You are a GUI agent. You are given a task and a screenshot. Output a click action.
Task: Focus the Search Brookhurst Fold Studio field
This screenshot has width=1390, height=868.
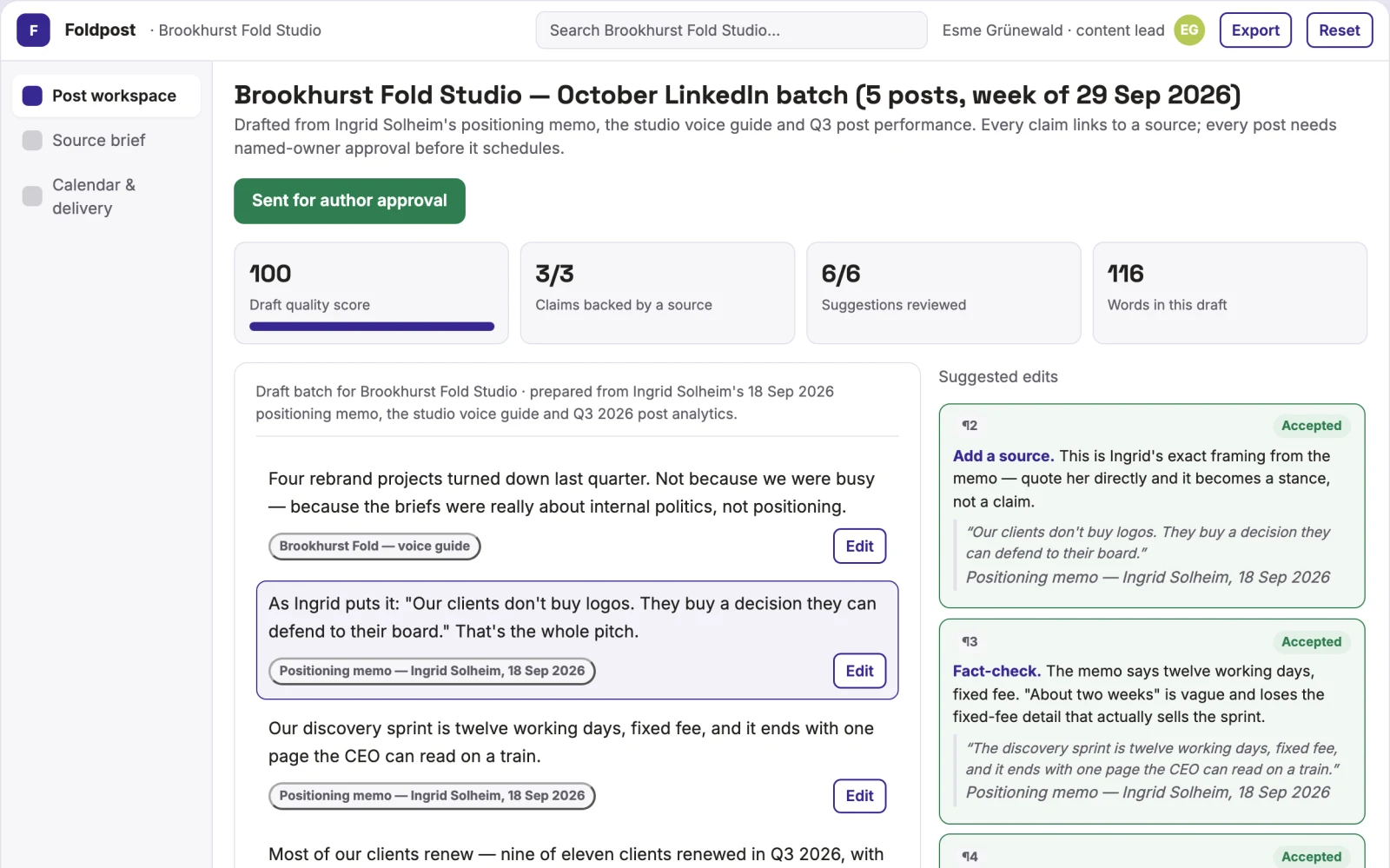731,30
